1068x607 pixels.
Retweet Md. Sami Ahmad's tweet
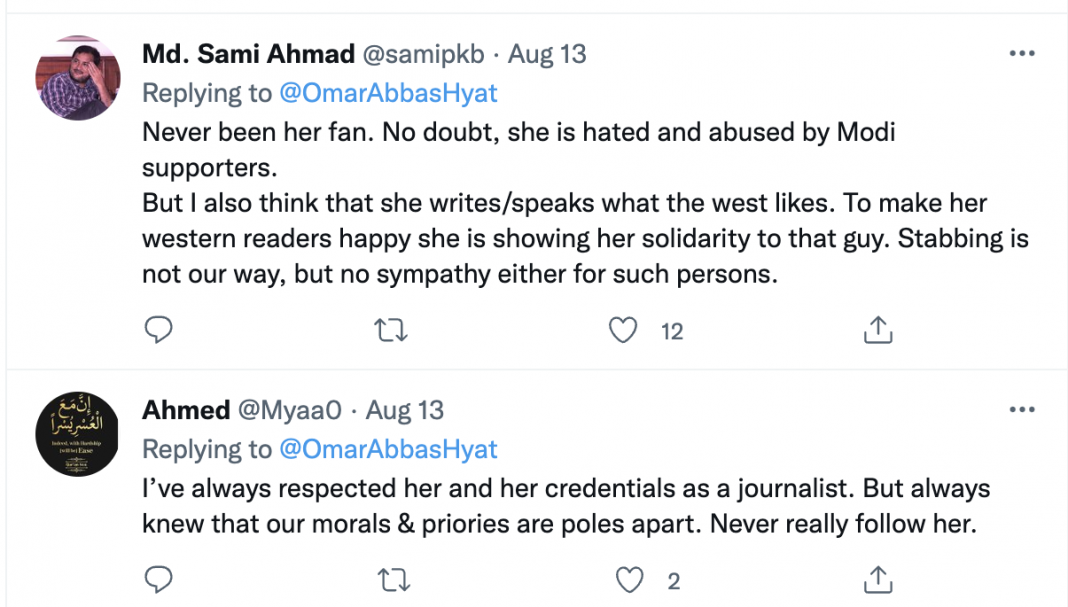[x=390, y=330]
